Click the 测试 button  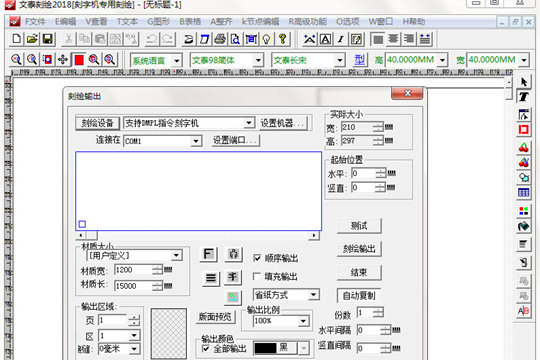point(359,226)
